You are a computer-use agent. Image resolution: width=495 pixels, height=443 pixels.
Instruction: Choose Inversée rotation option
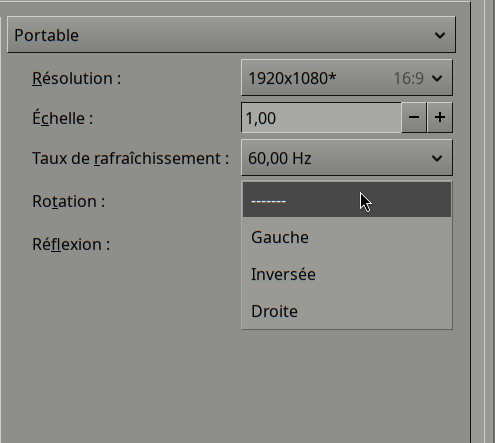point(347,274)
